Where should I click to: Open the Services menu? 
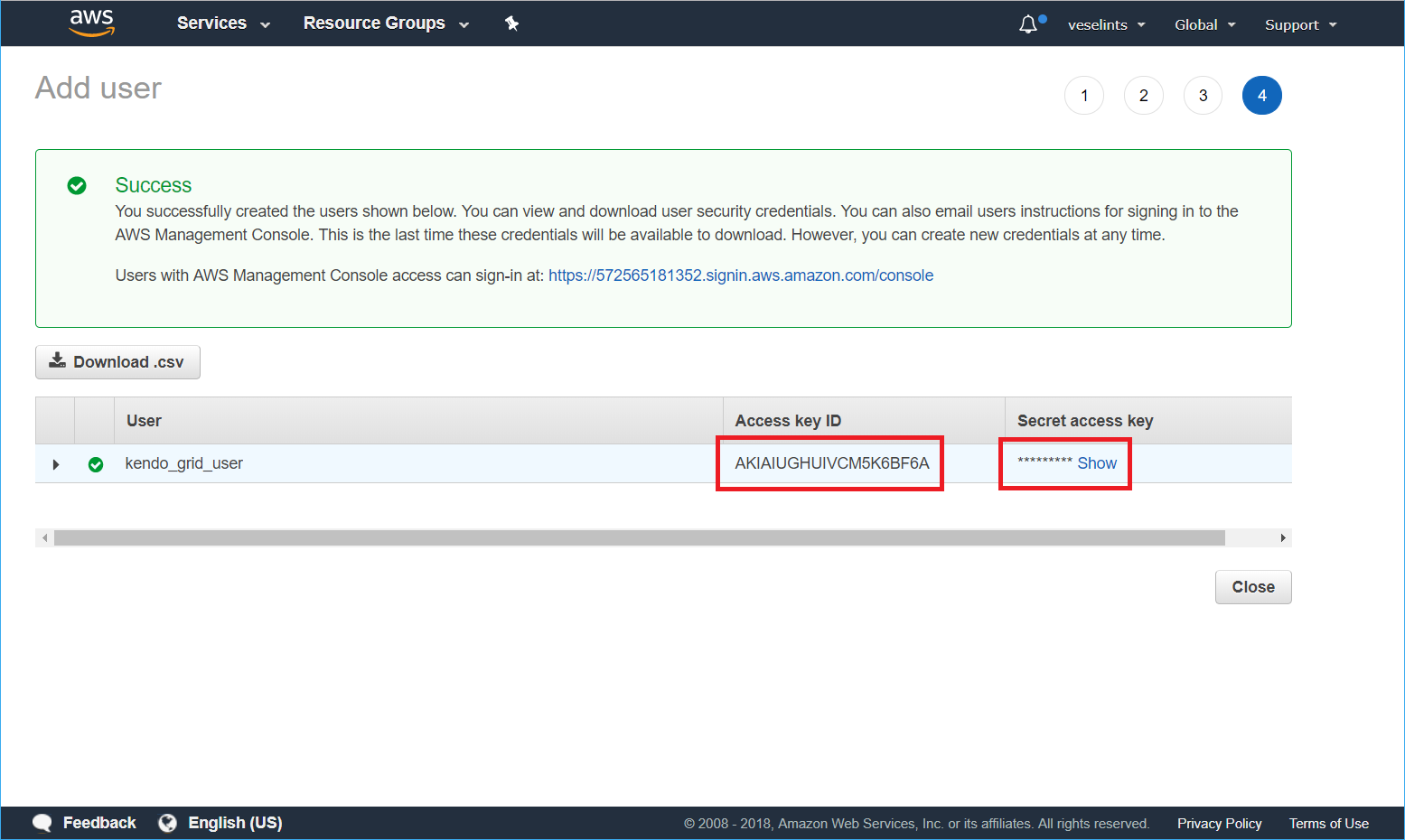(x=221, y=23)
